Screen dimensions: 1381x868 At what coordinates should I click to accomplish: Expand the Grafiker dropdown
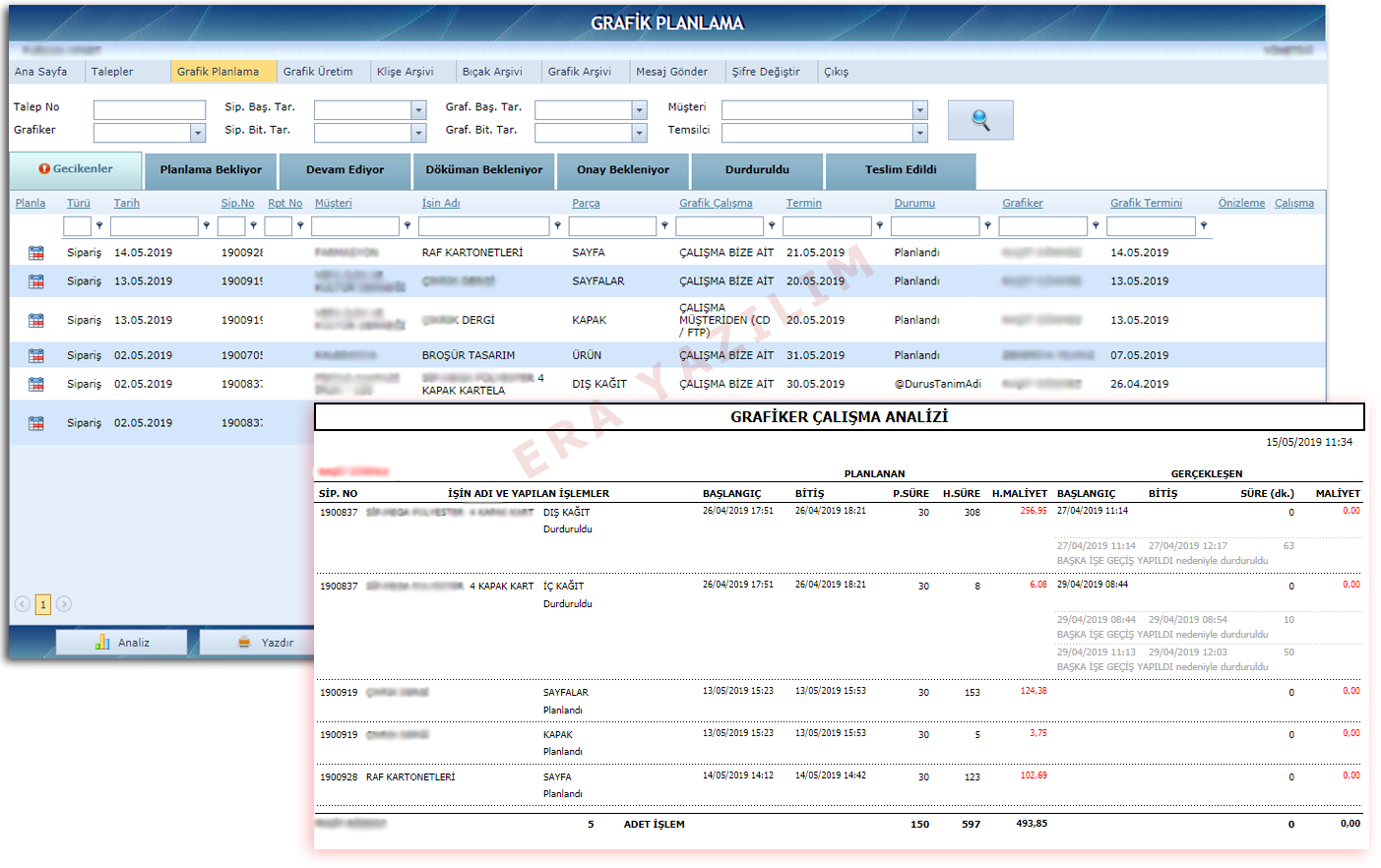point(198,133)
